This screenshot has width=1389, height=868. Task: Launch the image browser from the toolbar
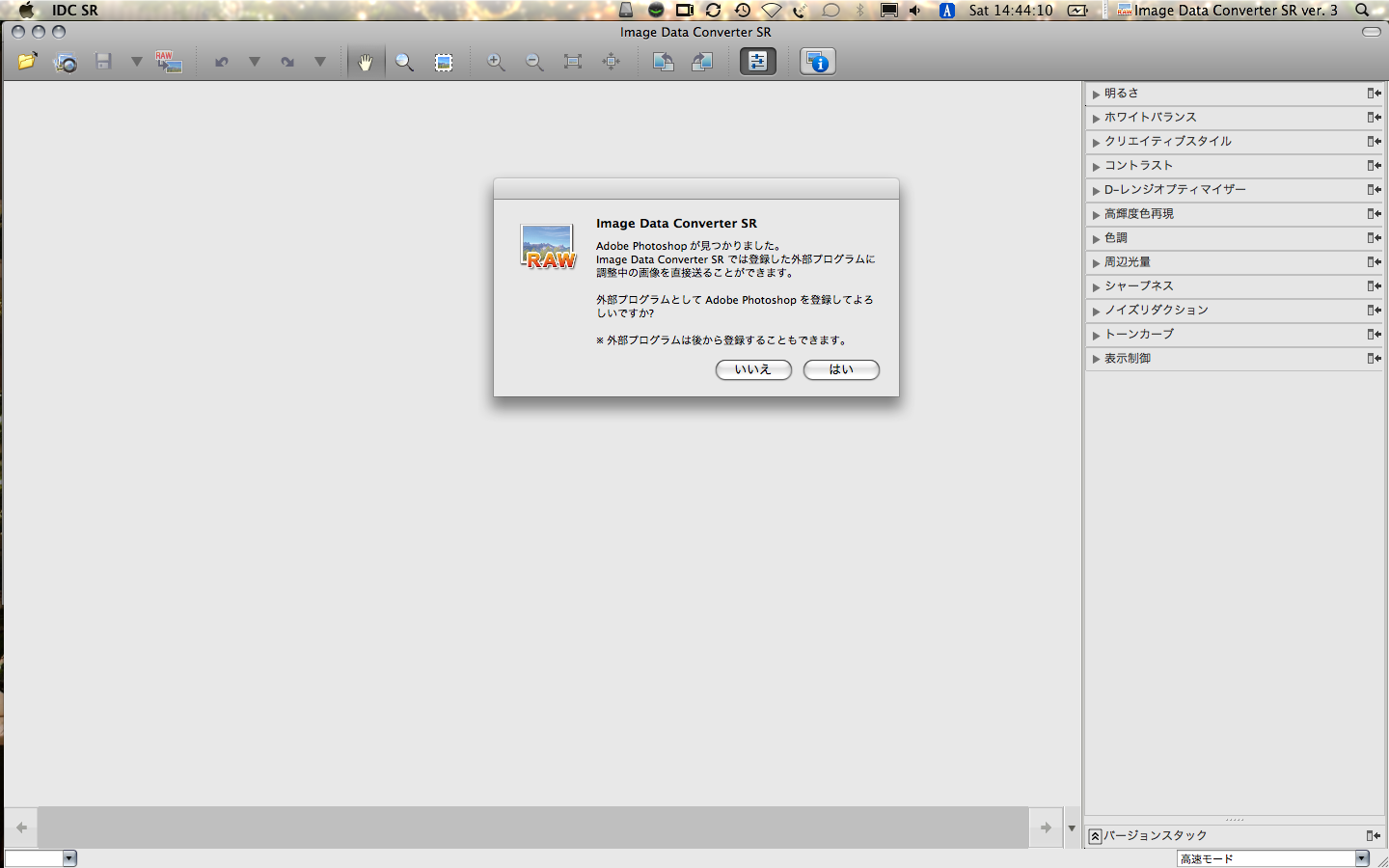tap(66, 62)
